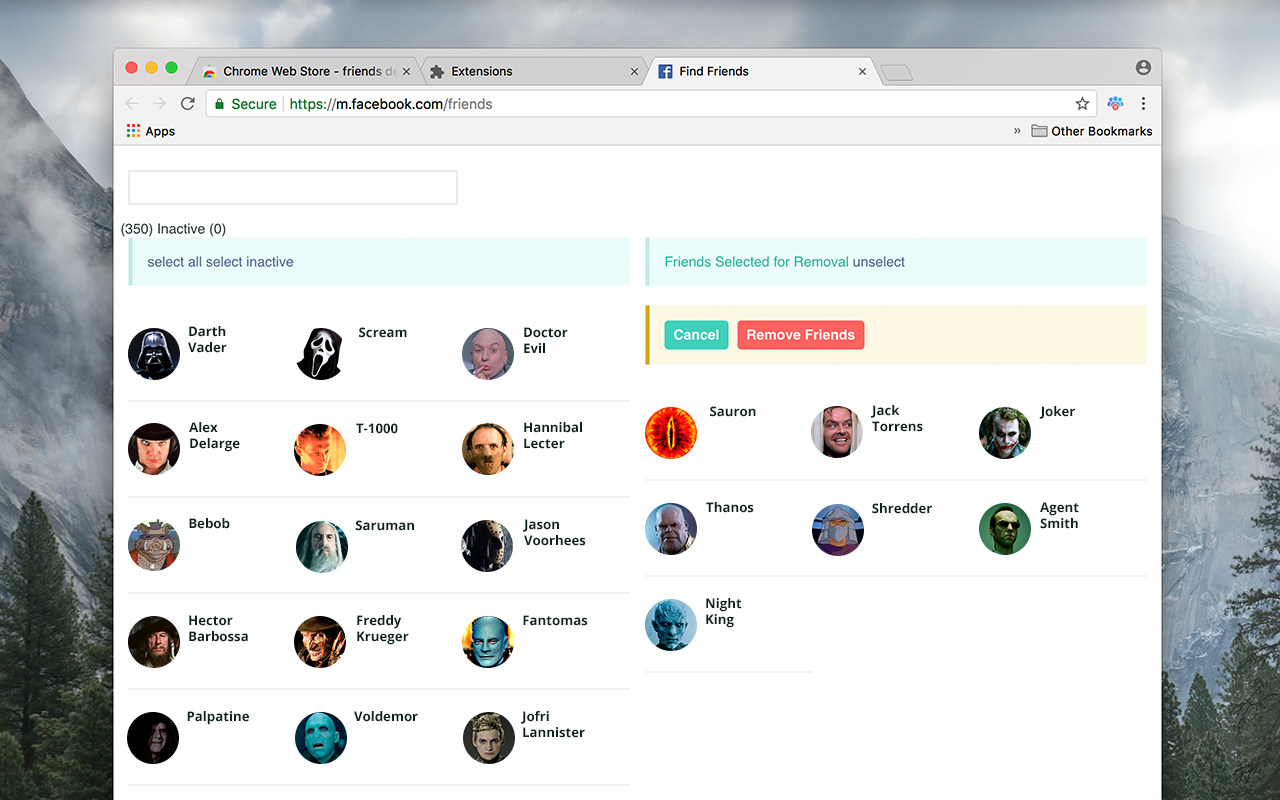
Task: Click the friend search input field
Action: [x=293, y=187]
